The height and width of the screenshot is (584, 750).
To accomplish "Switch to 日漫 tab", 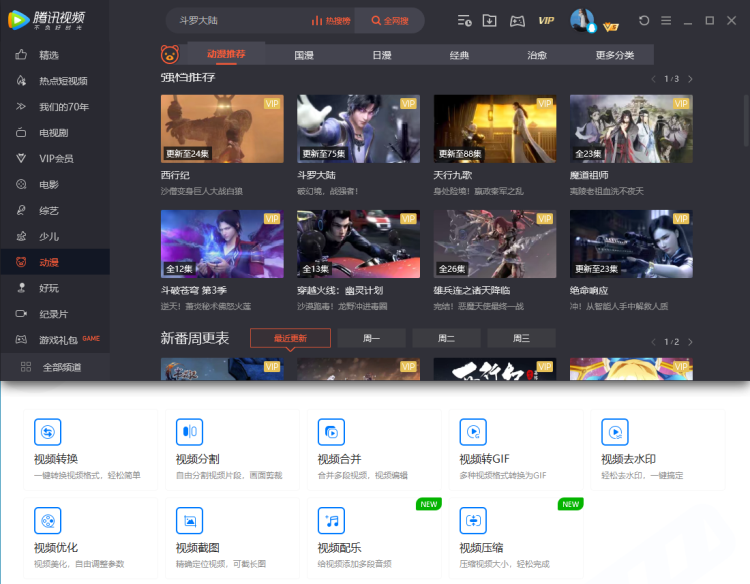I will 382,55.
